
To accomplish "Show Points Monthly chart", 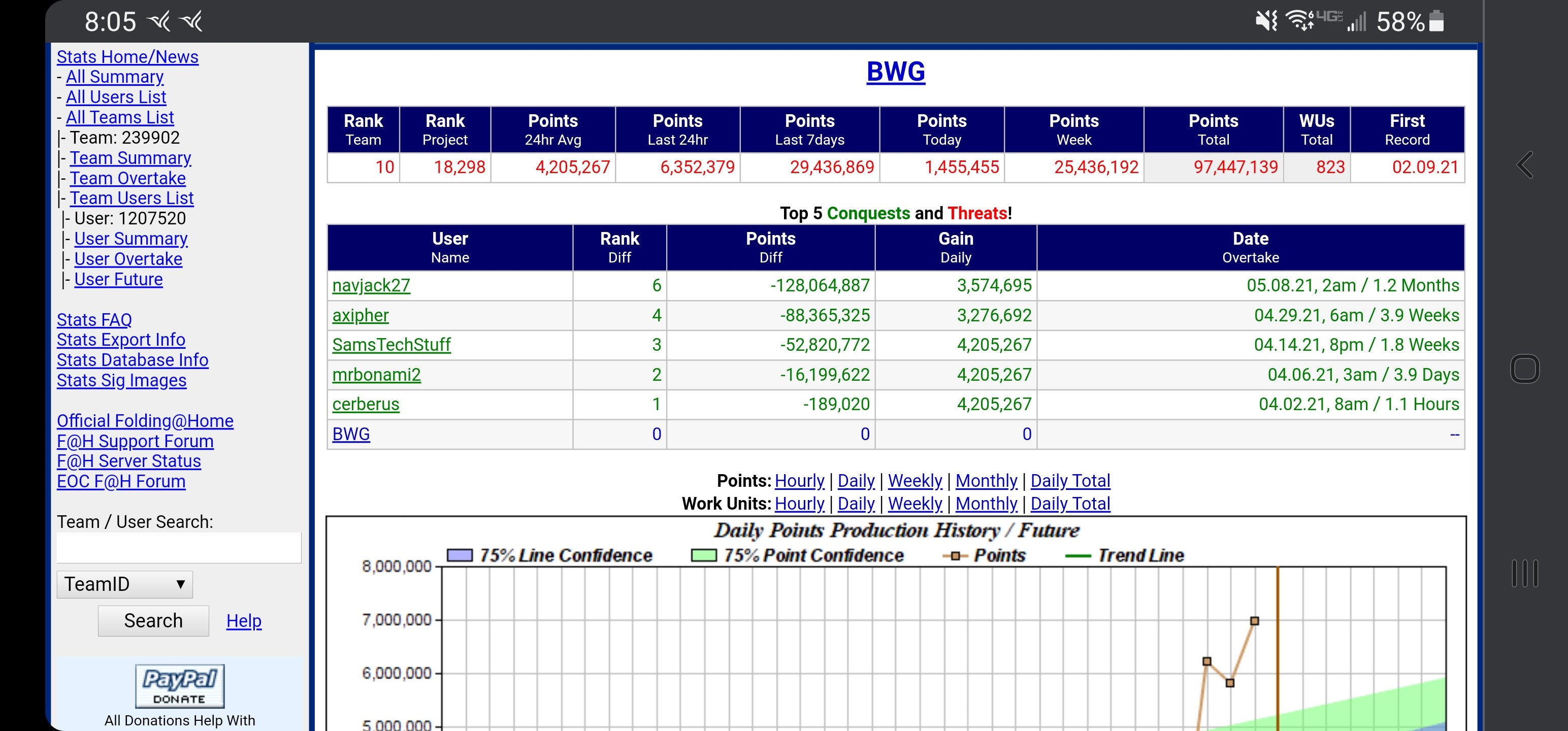I will (x=987, y=481).
